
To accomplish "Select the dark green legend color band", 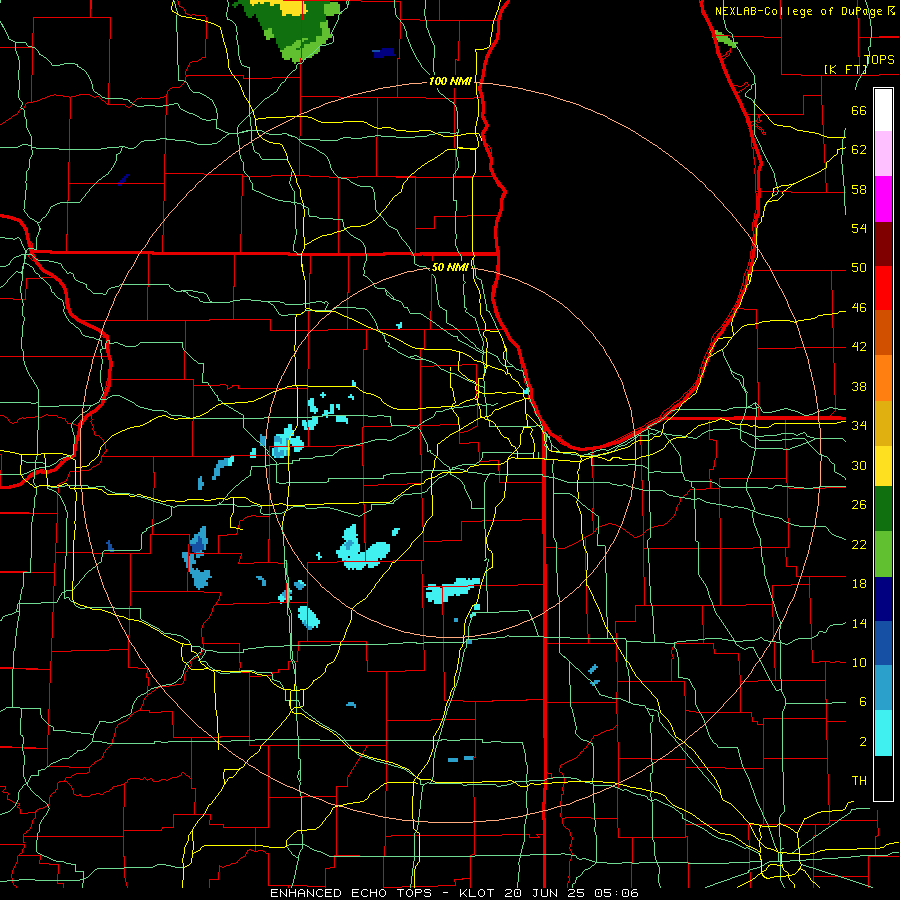I will [x=883, y=509].
